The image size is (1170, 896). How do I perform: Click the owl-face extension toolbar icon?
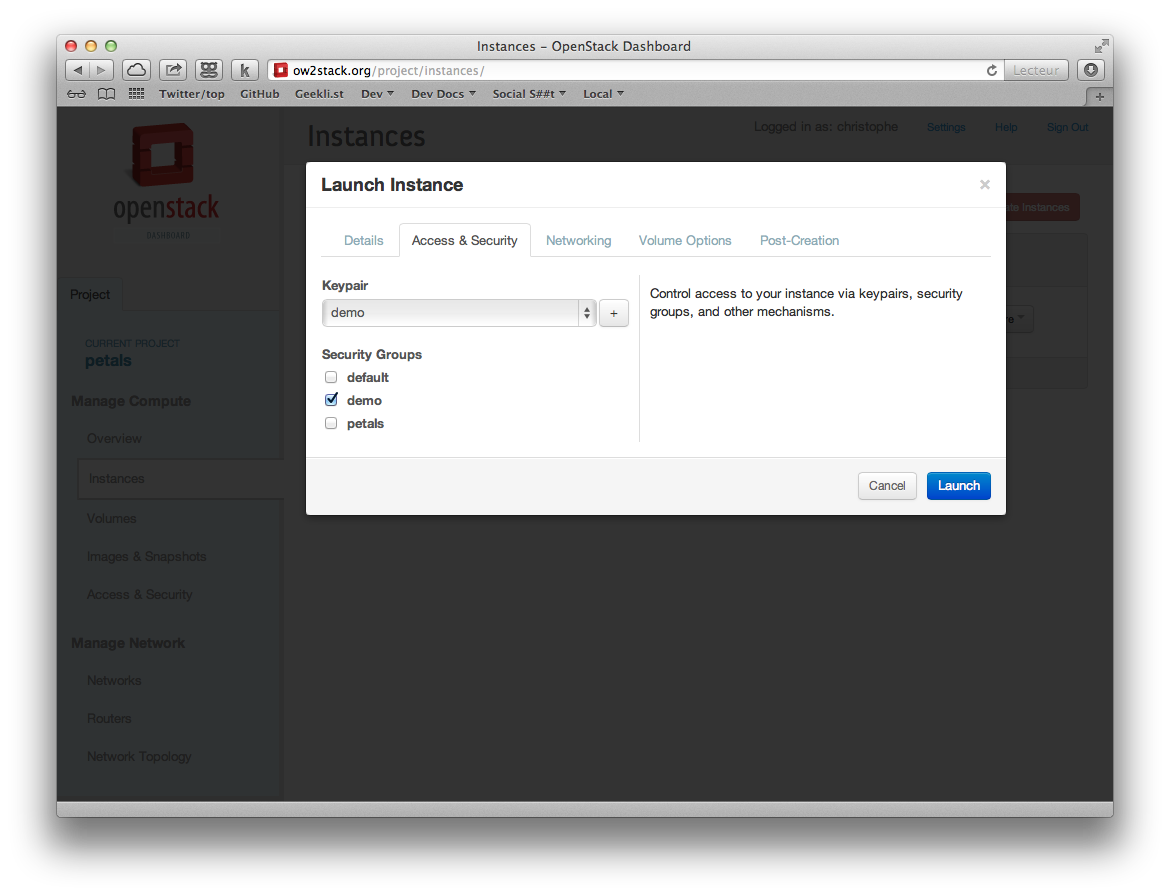coord(209,70)
